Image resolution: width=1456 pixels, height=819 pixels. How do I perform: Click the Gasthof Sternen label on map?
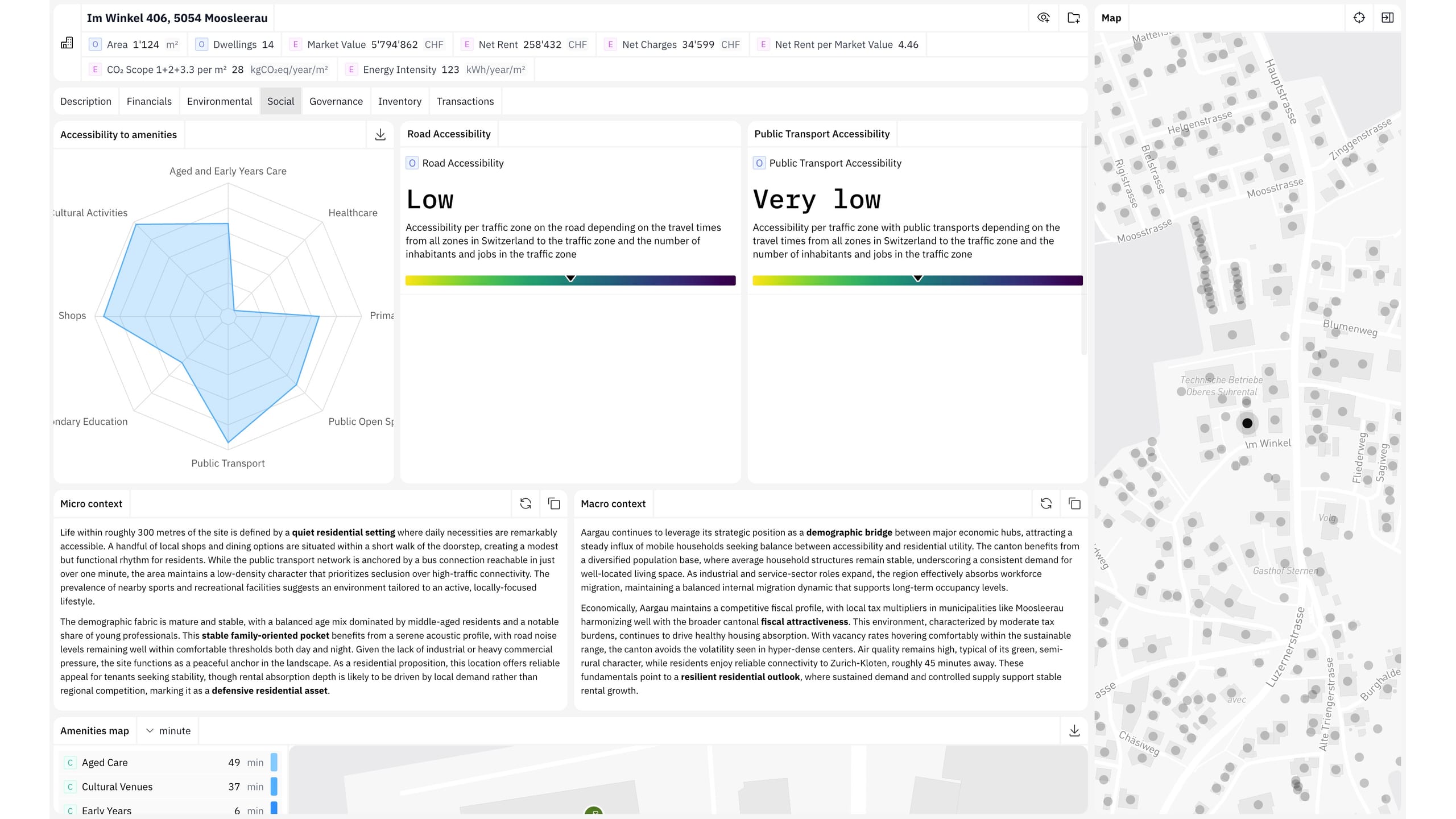[1285, 570]
